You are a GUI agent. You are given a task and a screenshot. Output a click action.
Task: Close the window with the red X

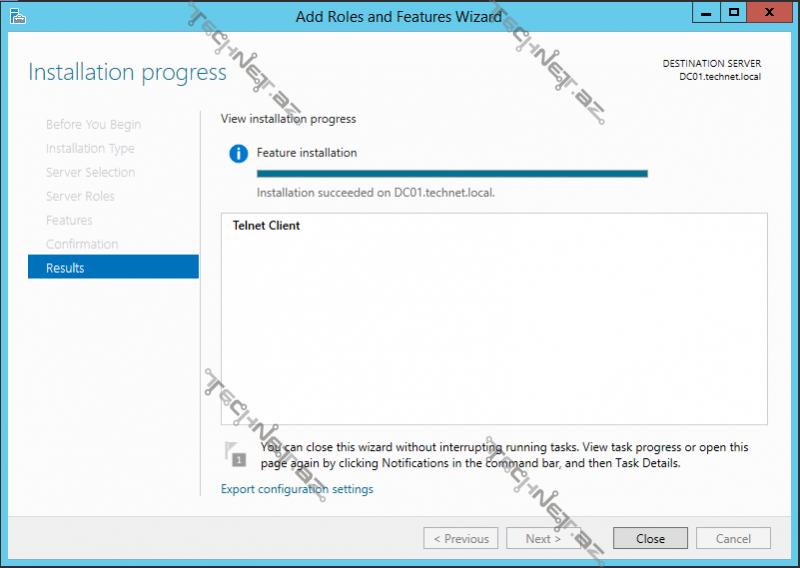pyautogui.click(x=769, y=13)
